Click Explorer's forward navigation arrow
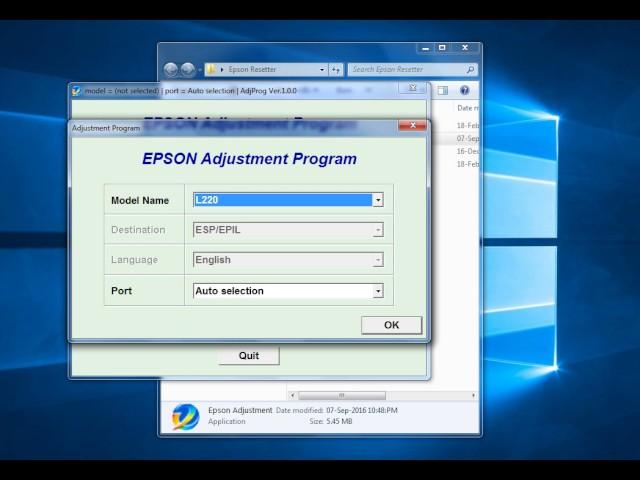 [187, 70]
